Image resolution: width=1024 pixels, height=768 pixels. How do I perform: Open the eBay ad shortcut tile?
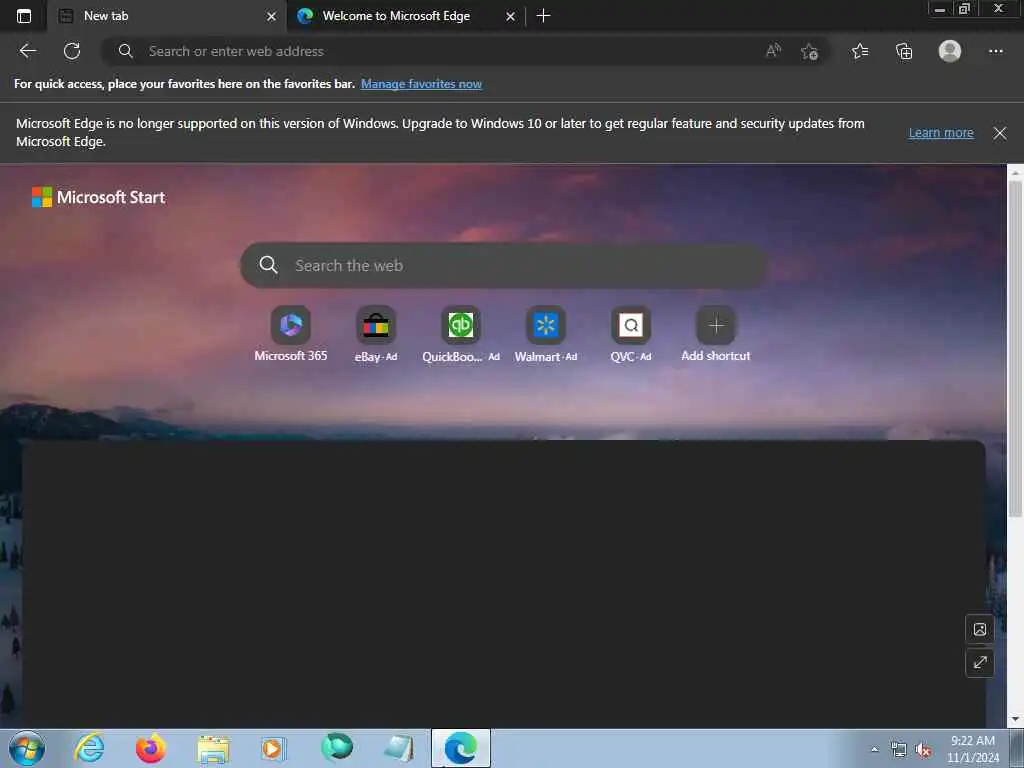point(376,334)
